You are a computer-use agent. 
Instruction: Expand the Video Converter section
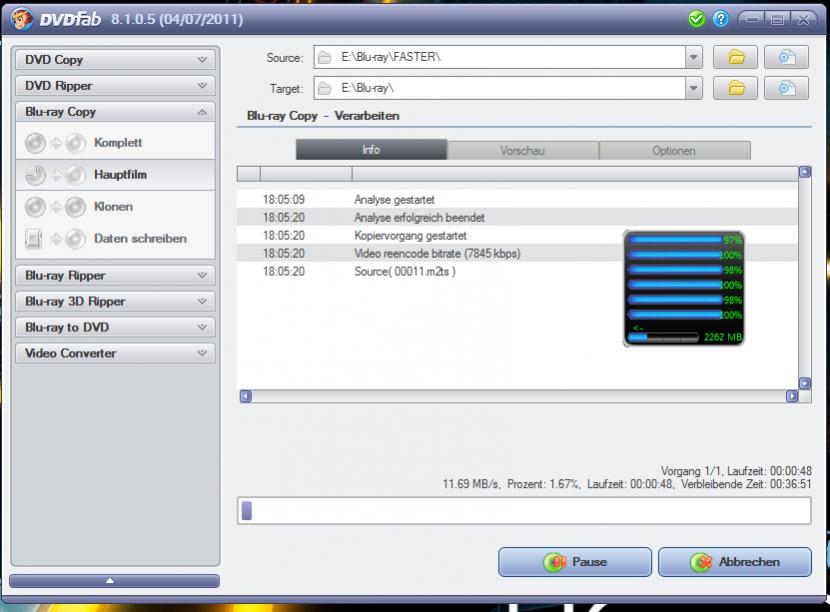(x=115, y=353)
